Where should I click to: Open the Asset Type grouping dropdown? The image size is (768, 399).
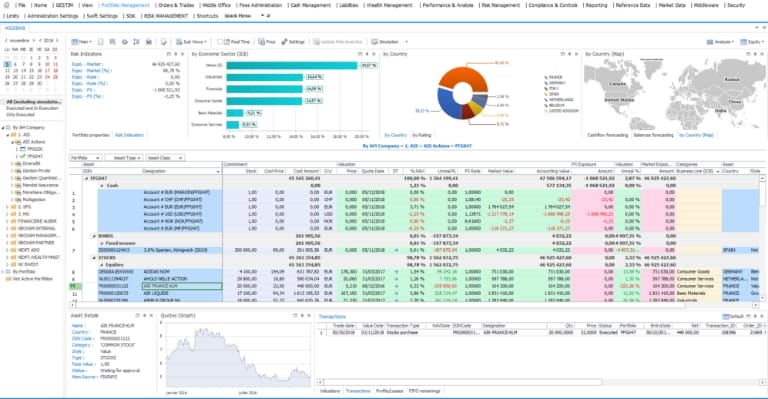[124, 158]
